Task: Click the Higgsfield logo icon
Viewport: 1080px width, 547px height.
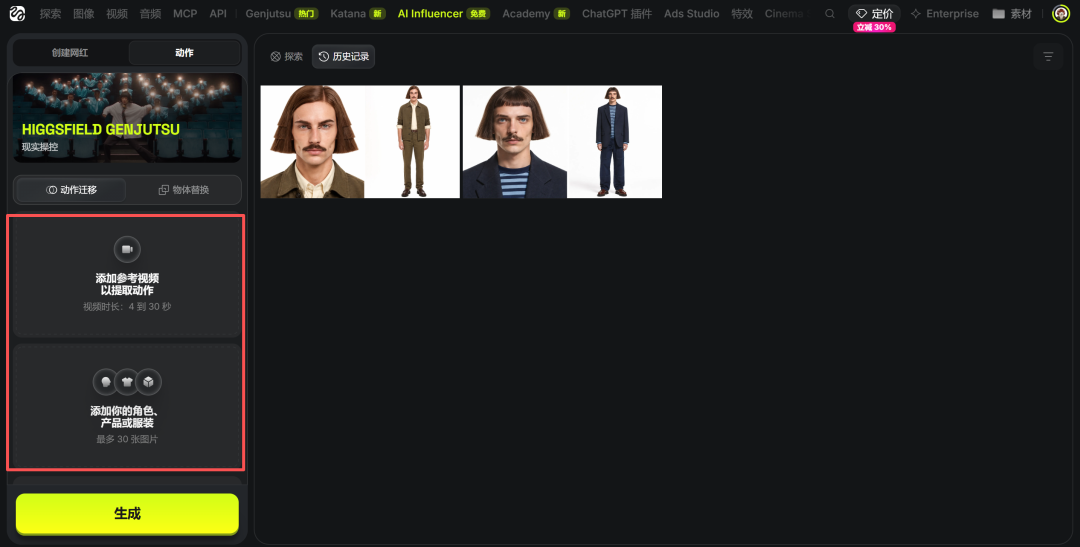Action: (17, 14)
